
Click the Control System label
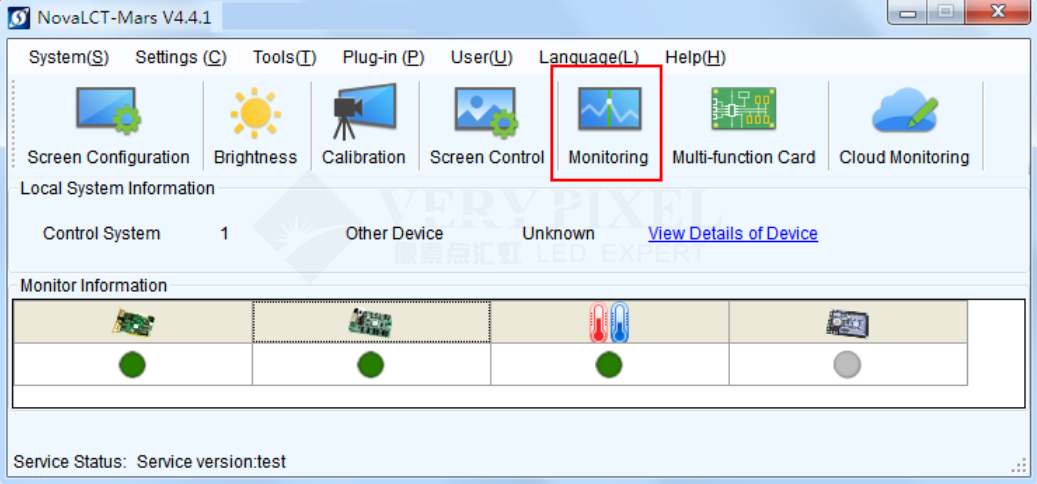[101, 233]
